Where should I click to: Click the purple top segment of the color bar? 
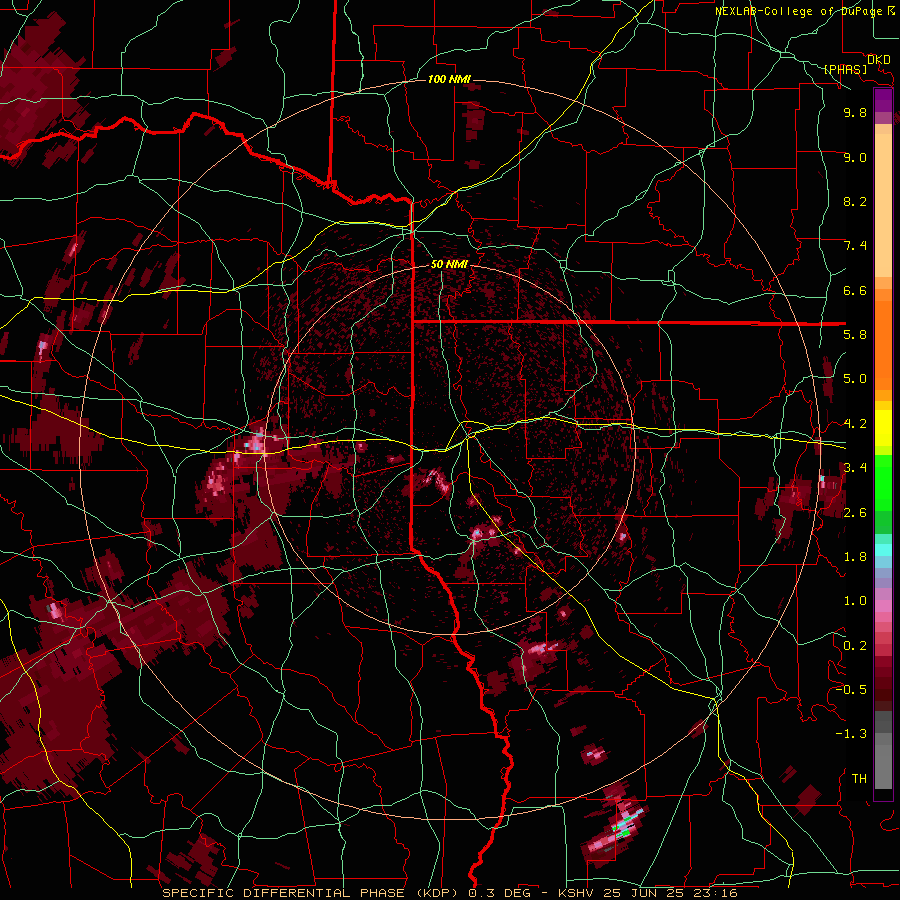(883, 100)
